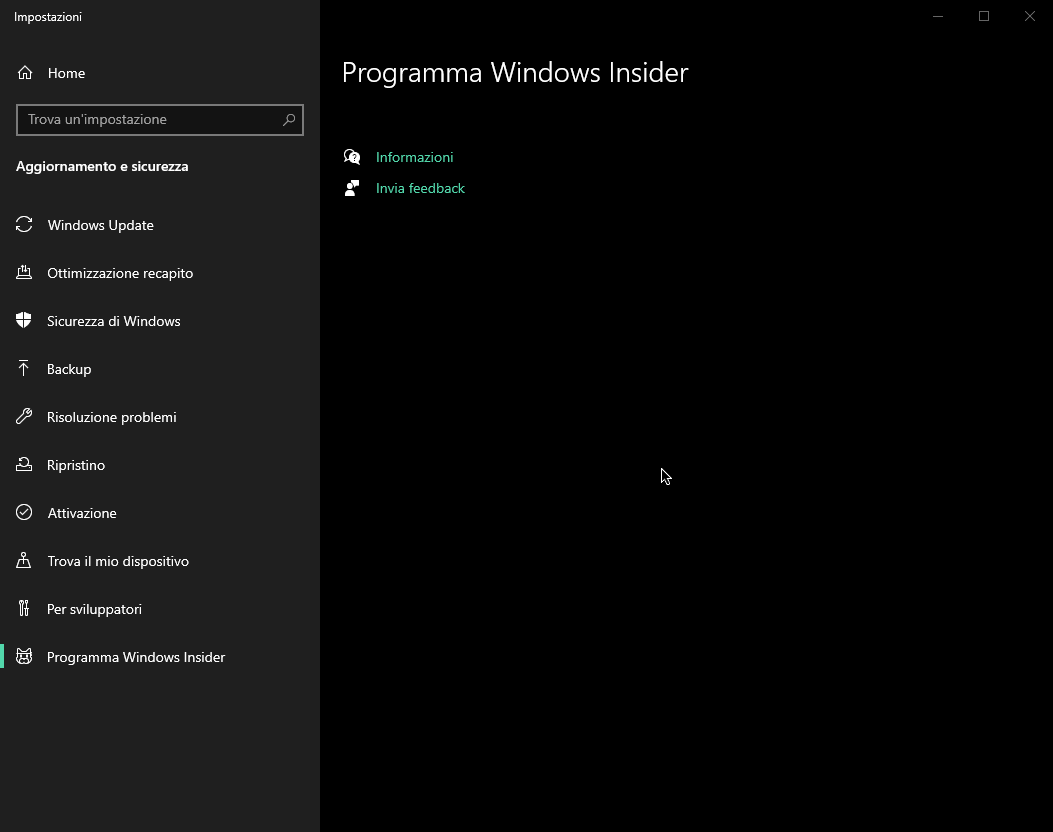Click the Ripristino recovery icon
The image size is (1053, 832).
click(24, 464)
